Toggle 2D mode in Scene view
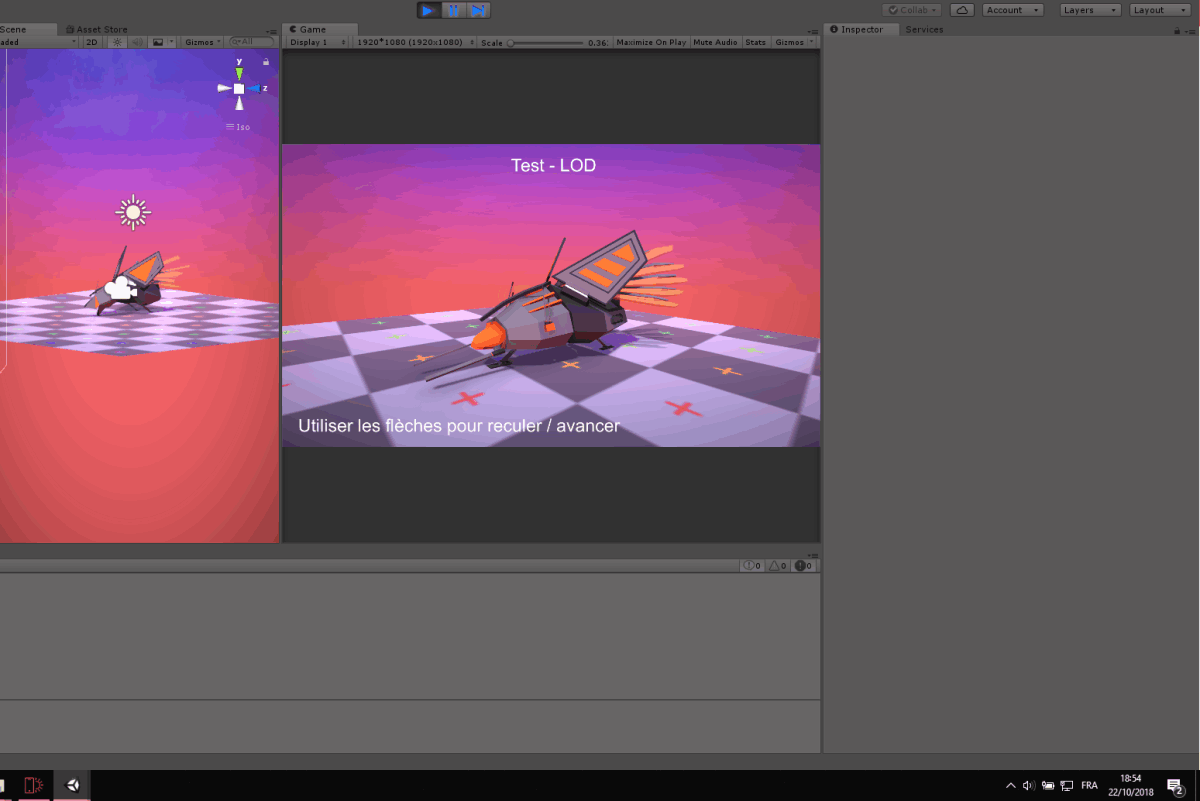The width and height of the screenshot is (1200, 801). pyautogui.click(x=92, y=42)
